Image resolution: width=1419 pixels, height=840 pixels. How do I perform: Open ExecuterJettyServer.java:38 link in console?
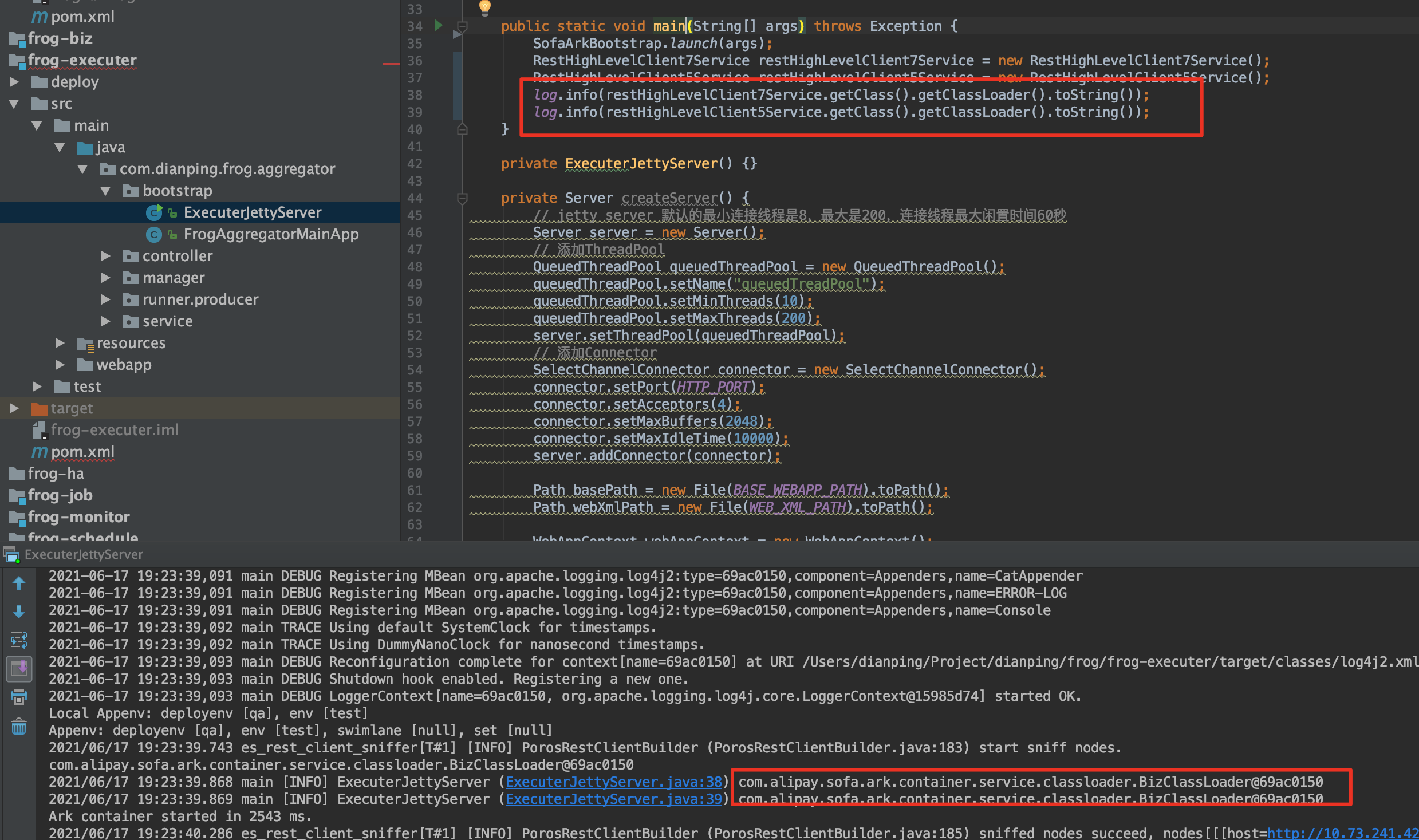(613, 782)
